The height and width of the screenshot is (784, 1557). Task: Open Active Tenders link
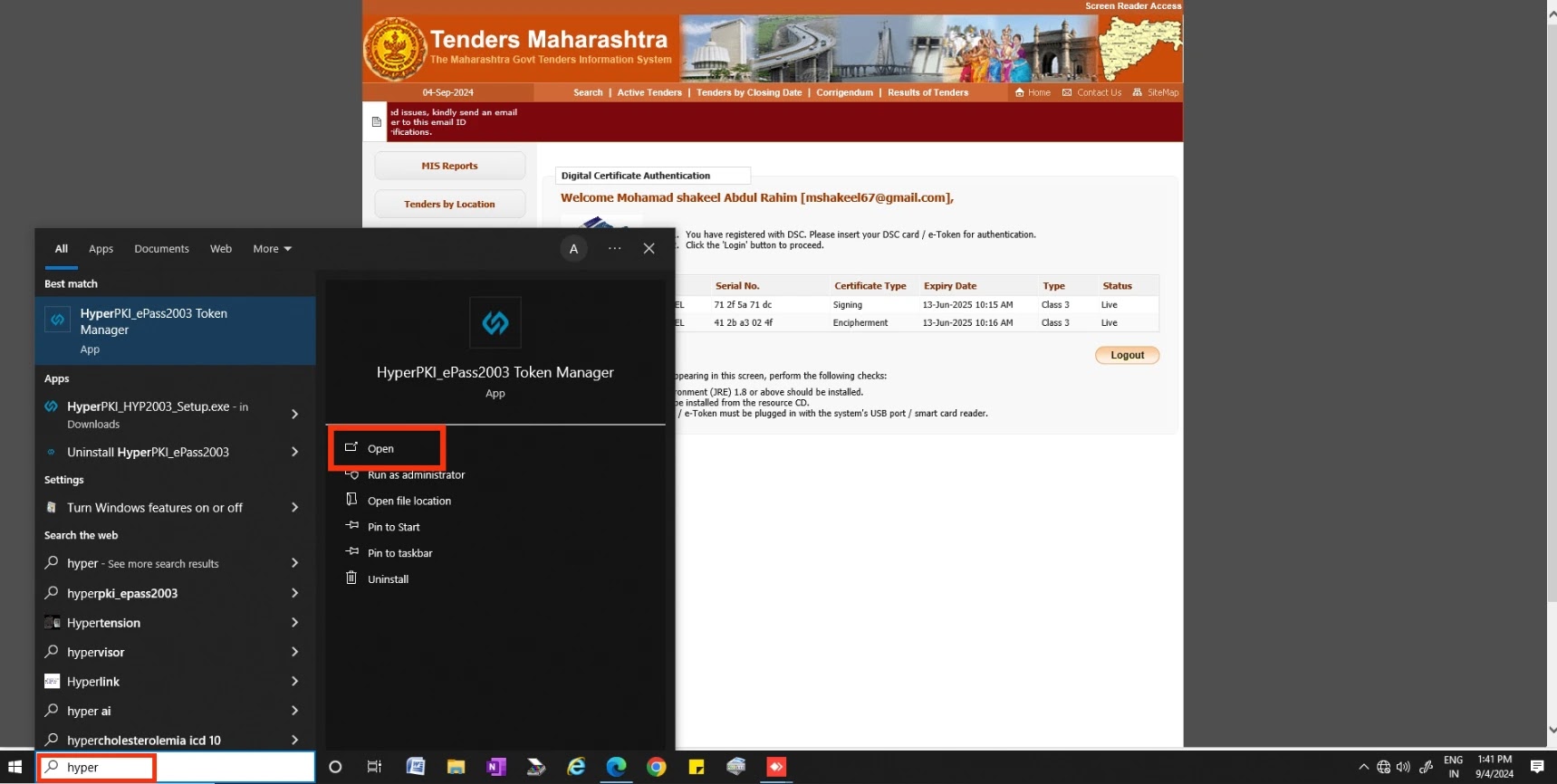pyautogui.click(x=649, y=92)
